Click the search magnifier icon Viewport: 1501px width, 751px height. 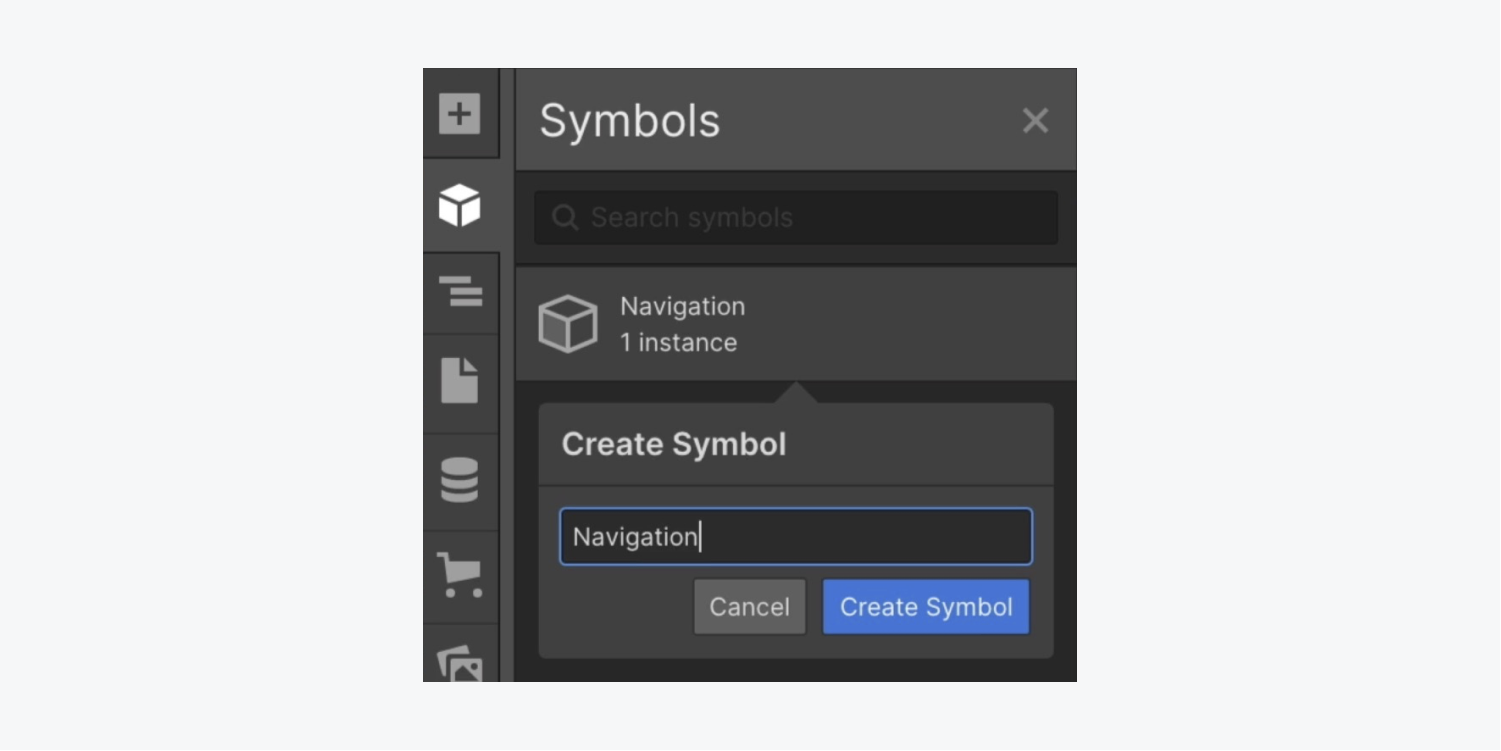pos(565,218)
